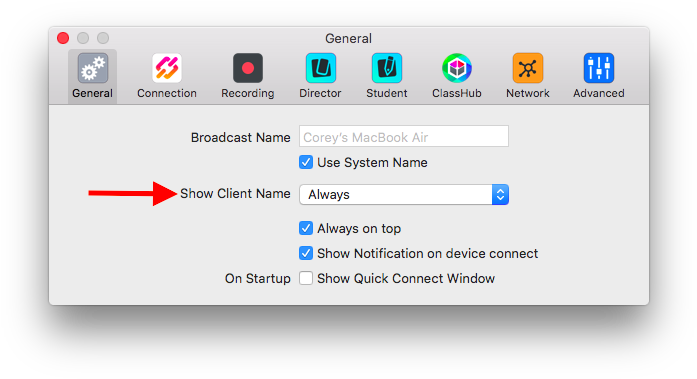Close the General preferences window
This screenshot has width=697, height=379.
(x=63, y=38)
